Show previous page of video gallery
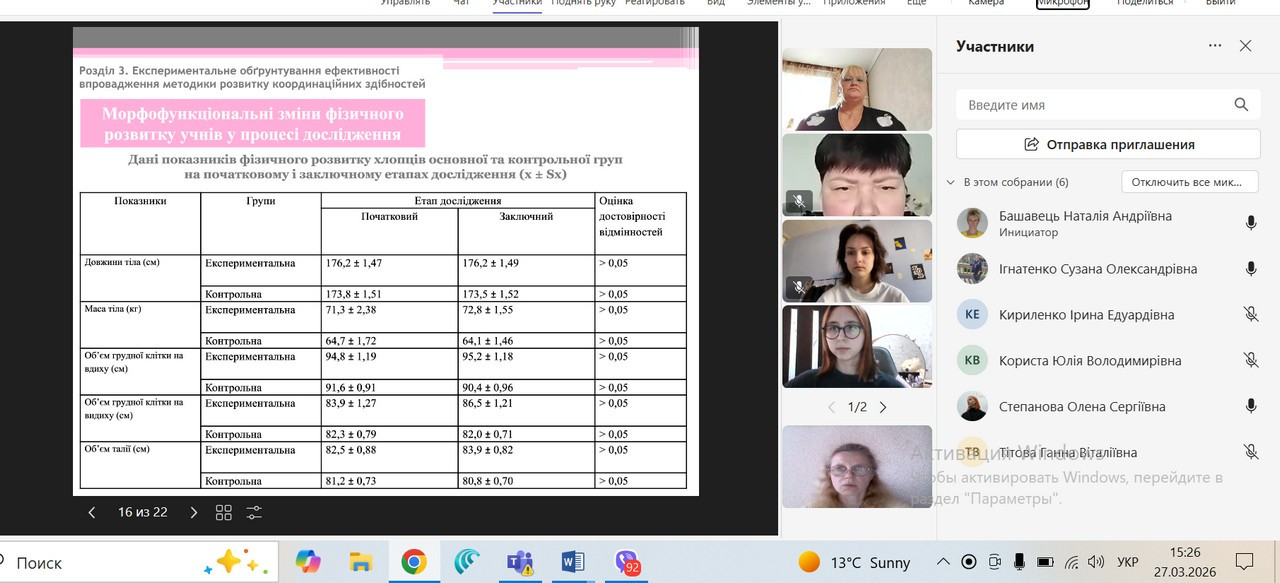The height and width of the screenshot is (583, 1280). pyautogui.click(x=831, y=407)
